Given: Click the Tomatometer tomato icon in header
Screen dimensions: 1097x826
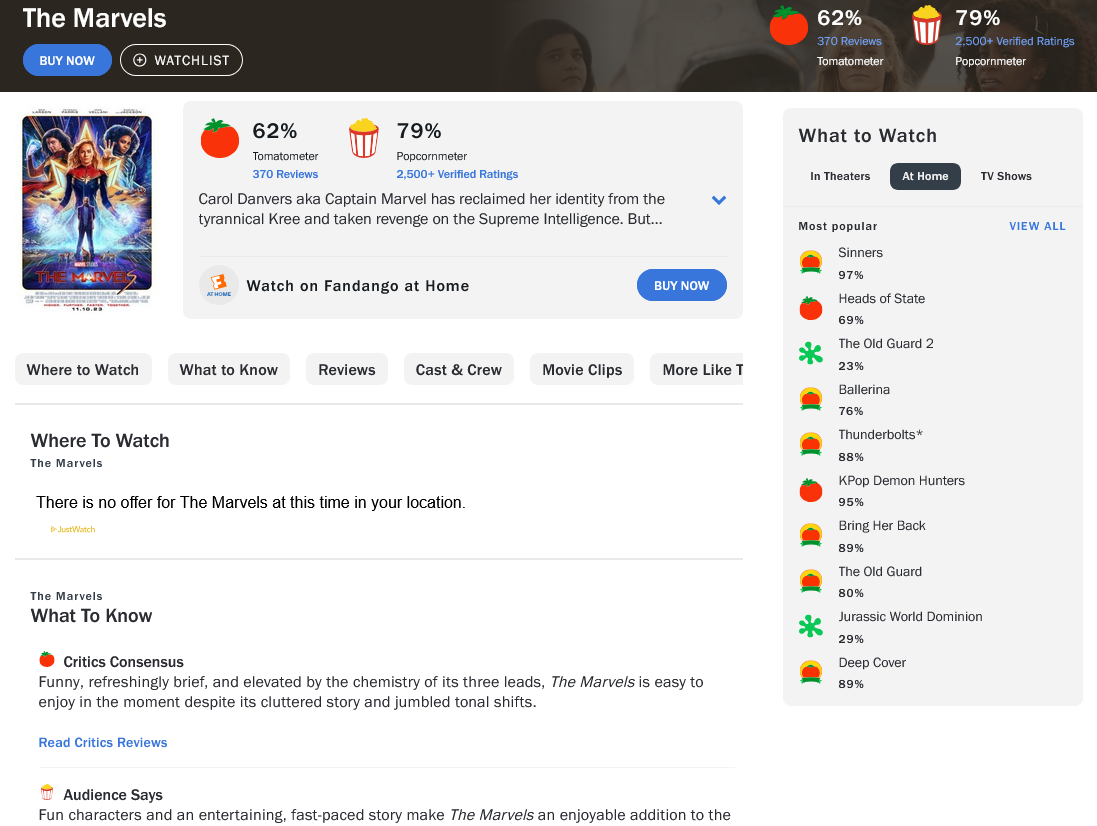Looking at the screenshot, I should tap(788, 25).
